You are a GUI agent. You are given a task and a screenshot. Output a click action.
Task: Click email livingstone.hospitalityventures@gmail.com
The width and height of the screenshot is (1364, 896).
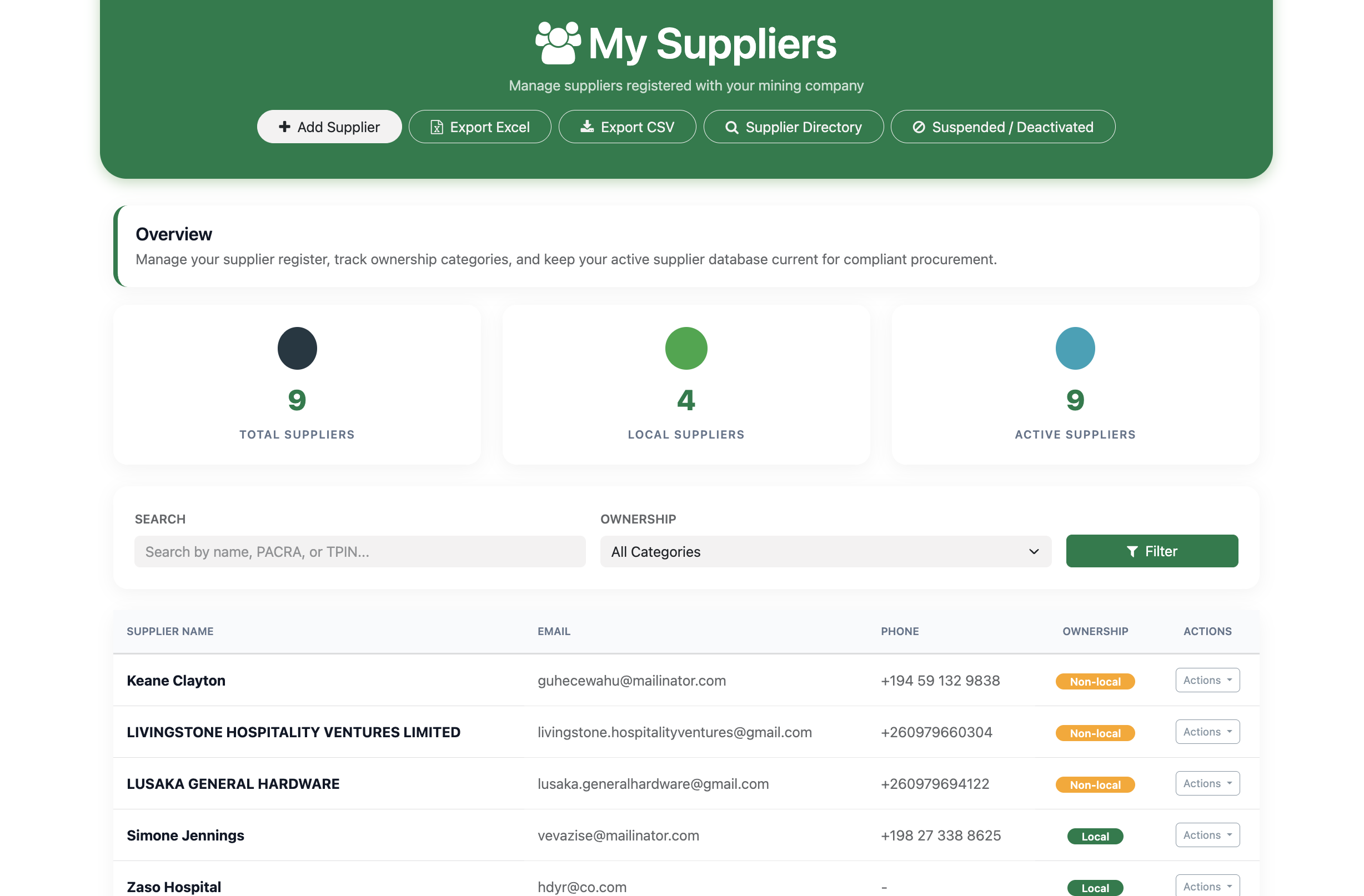[675, 732]
